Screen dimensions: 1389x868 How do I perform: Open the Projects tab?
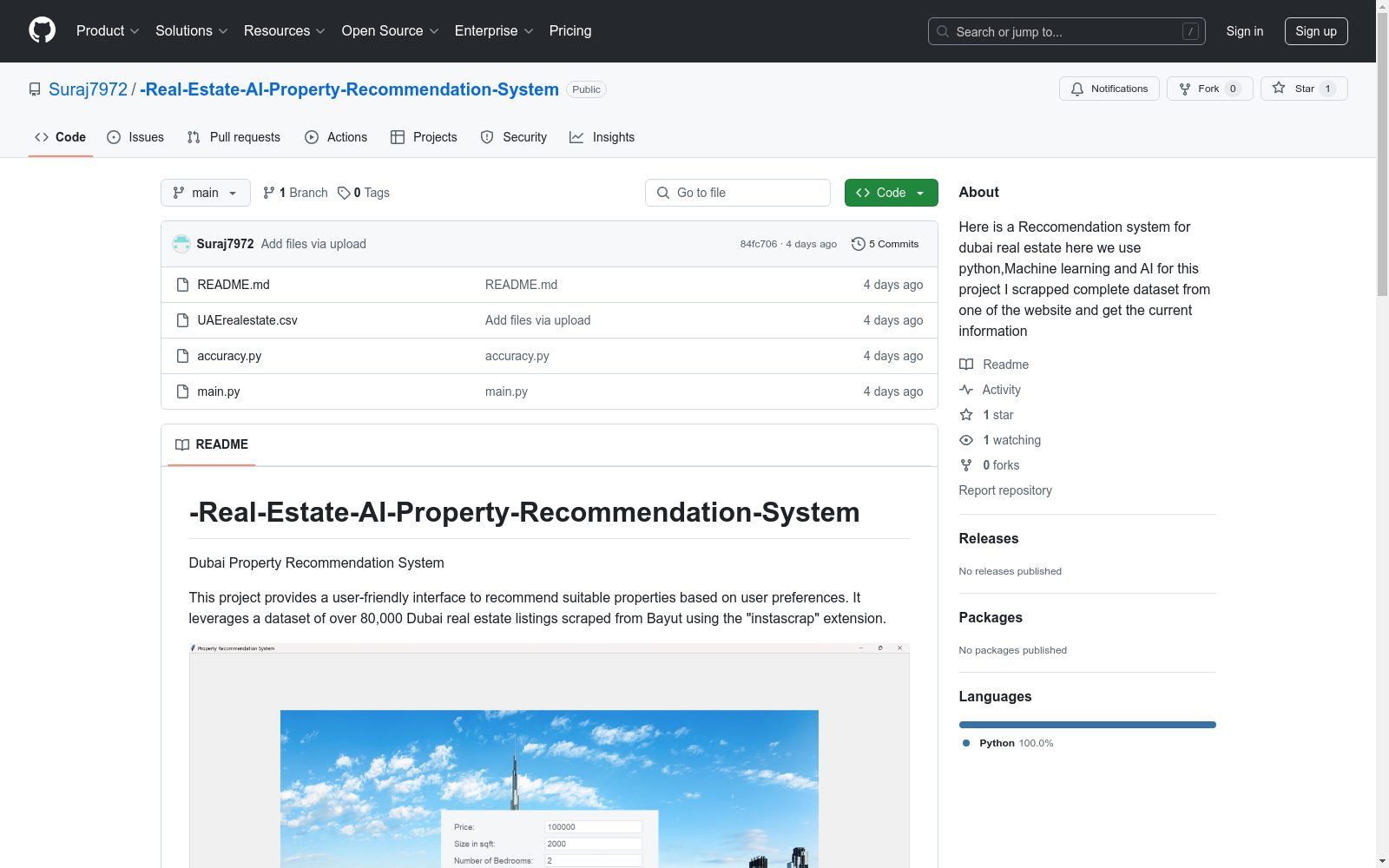click(424, 137)
